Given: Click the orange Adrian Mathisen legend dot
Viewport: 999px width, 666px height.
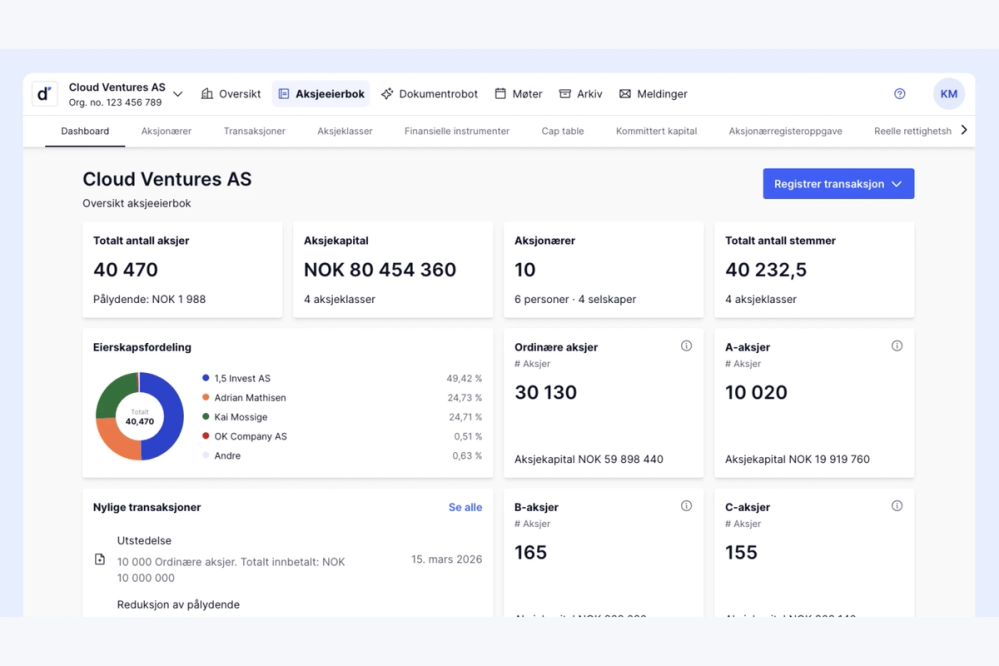Looking at the screenshot, I should (206, 397).
